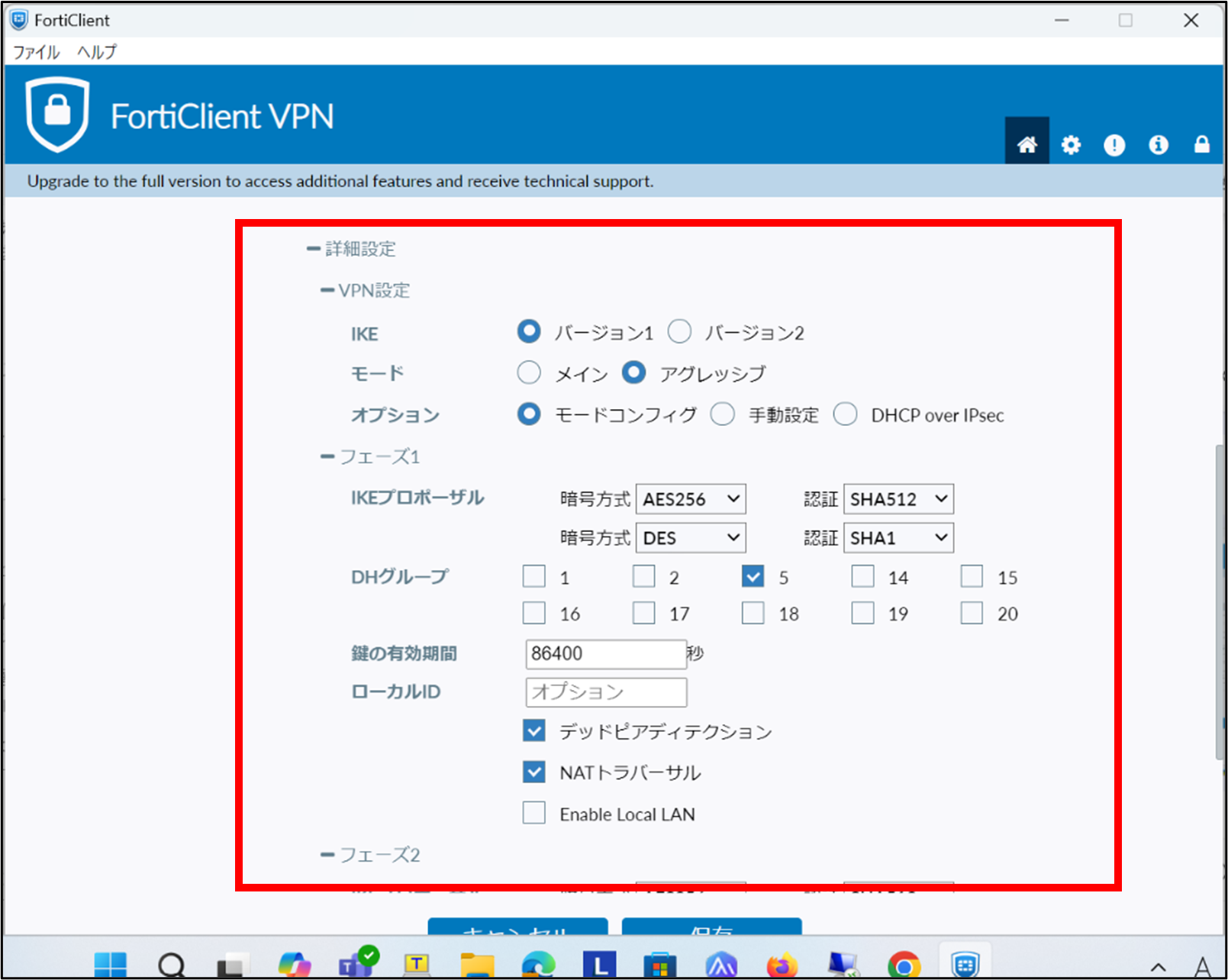Open the AES256 encryption dropdown
1228x980 pixels.
pos(691,499)
